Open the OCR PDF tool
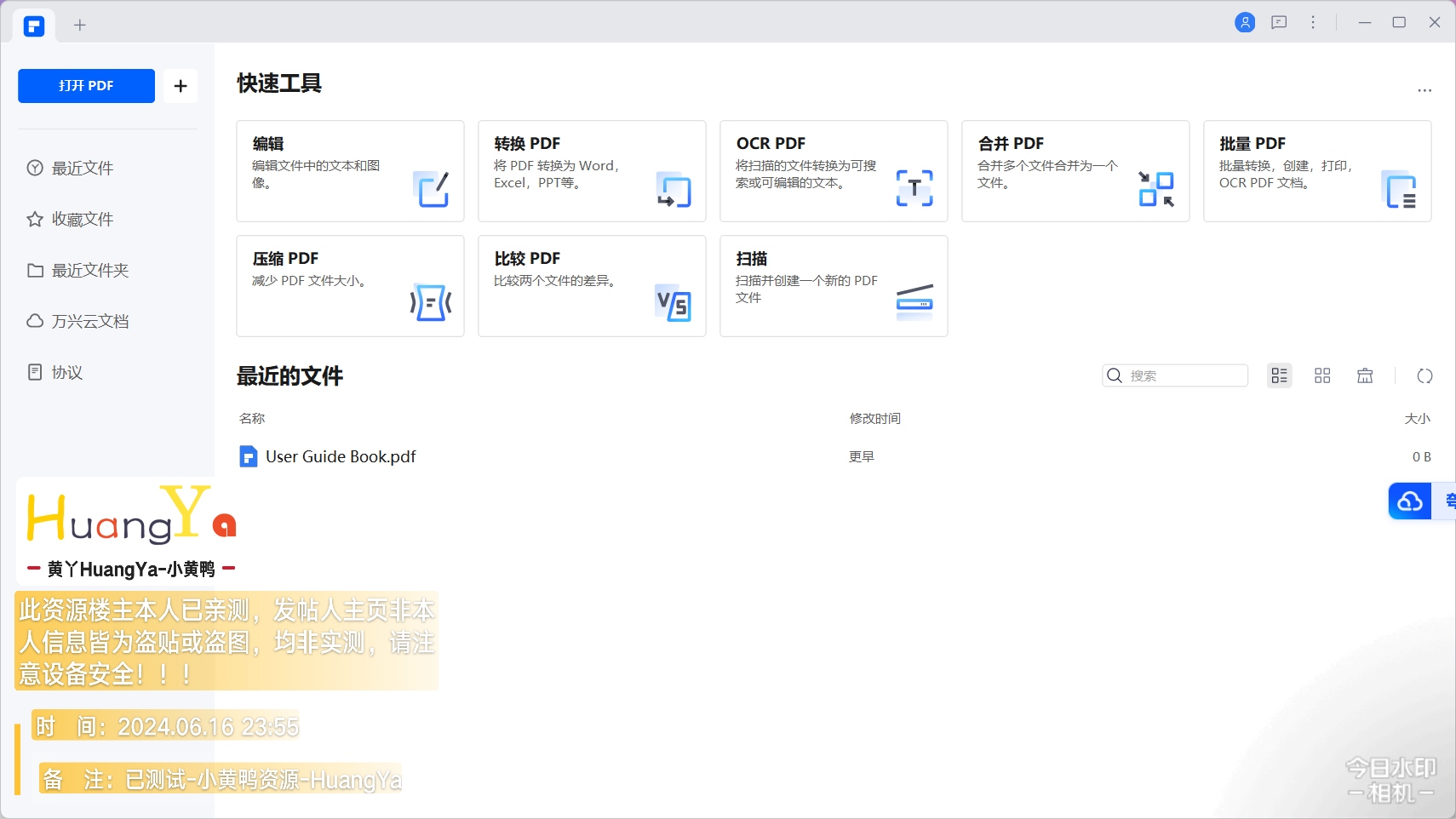 click(x=834, y=171)
